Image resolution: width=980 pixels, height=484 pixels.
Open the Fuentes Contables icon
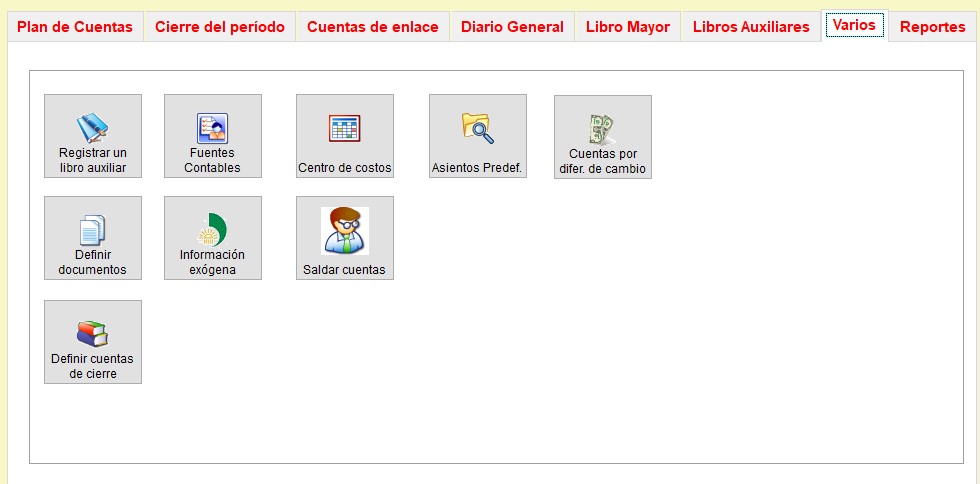click(212, 127)
